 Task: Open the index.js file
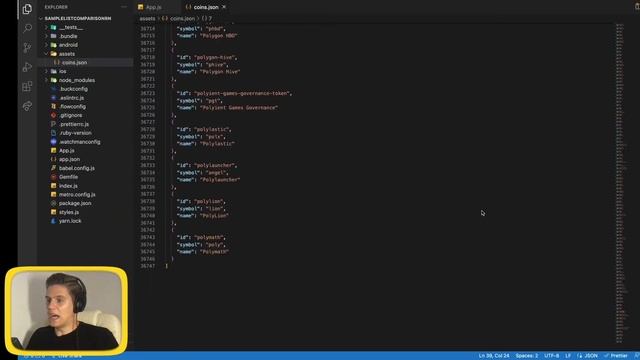(68, 186)
